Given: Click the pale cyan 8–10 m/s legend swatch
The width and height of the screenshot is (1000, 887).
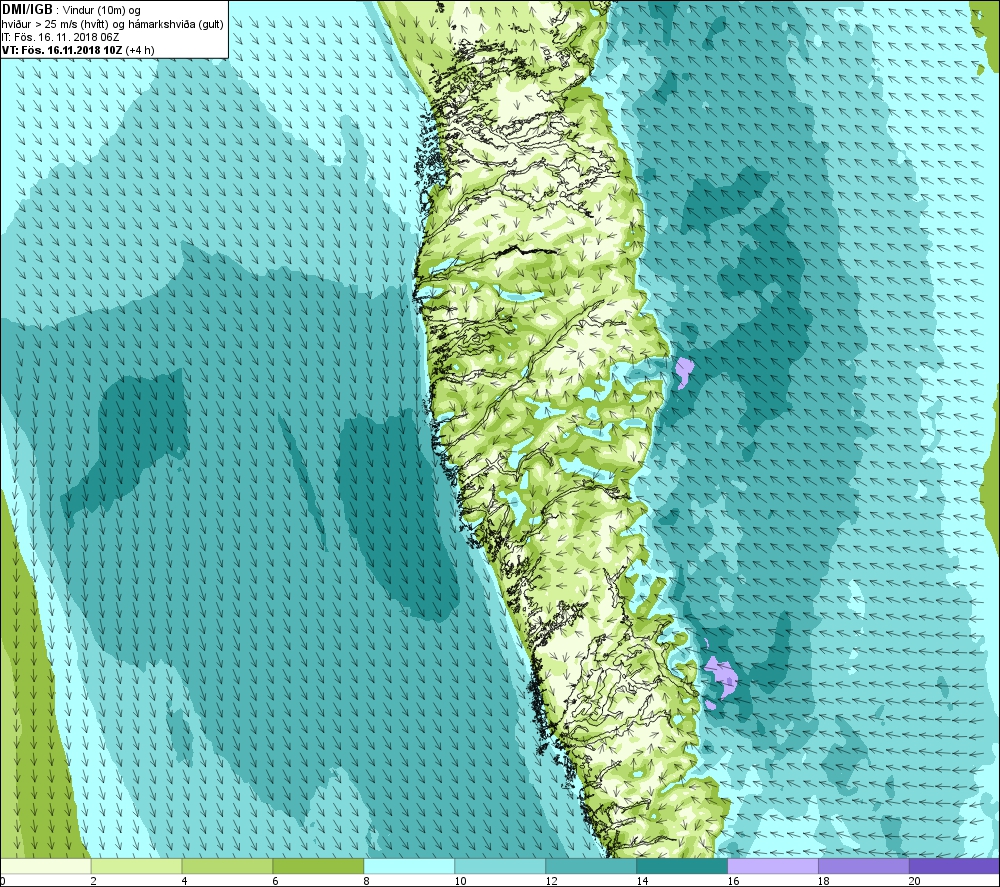Looking at the screenshot, I should click(409, 866).
